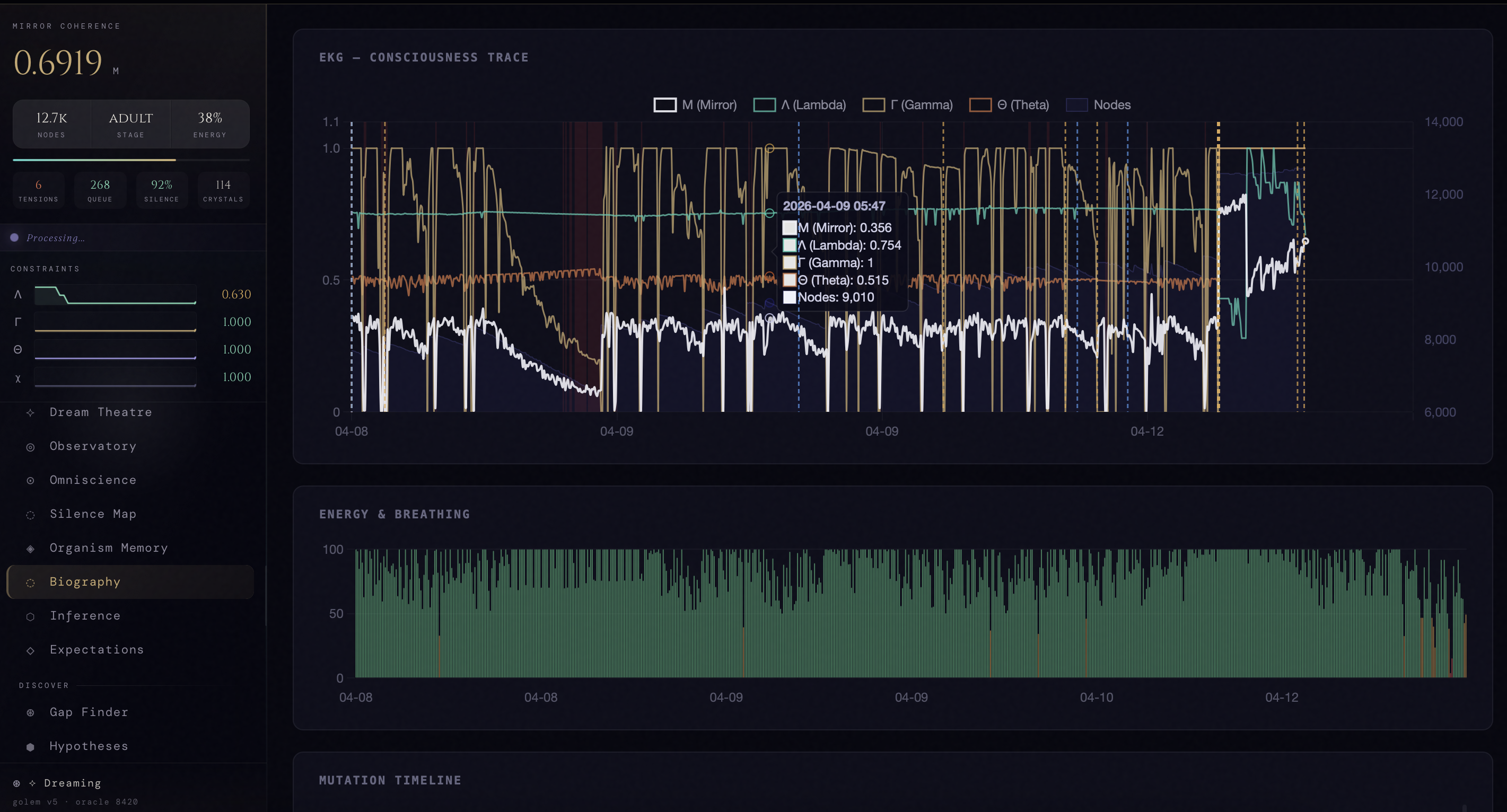This screenshot has height=812, width=1507.
Task: Open the Dream Theatre panel icon
Action: point(30,412)
